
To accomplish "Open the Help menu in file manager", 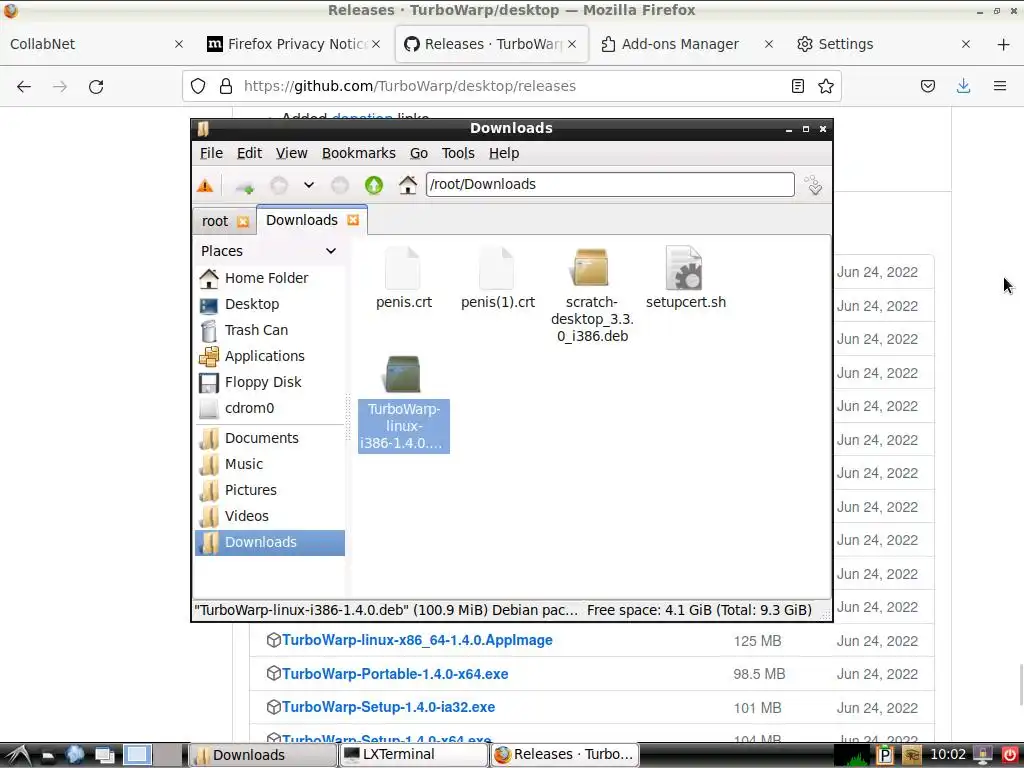I will [x=504, y=153].
